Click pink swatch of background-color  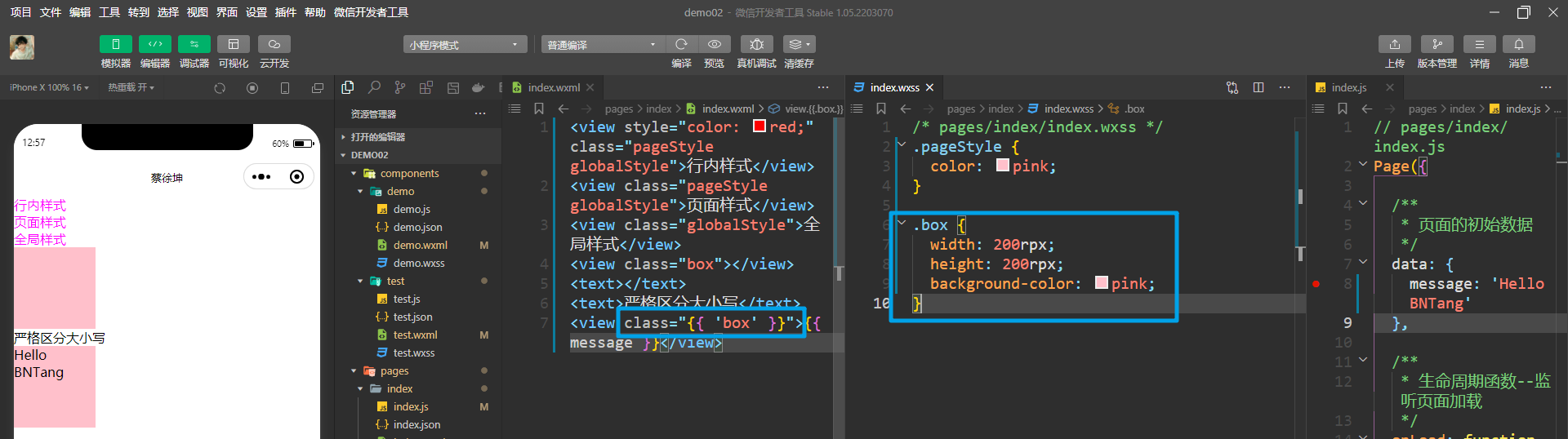click(1101, 282)
